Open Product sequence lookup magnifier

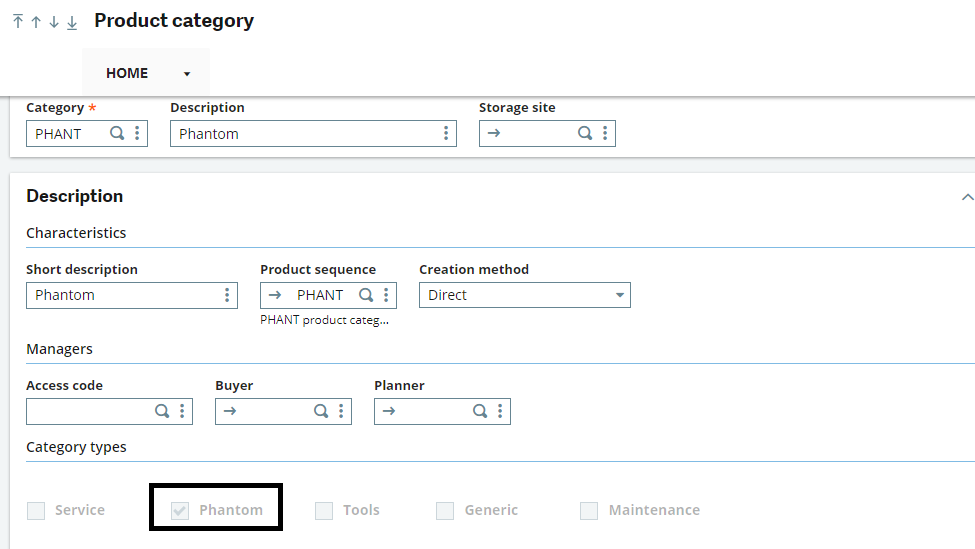click(366, 295)
